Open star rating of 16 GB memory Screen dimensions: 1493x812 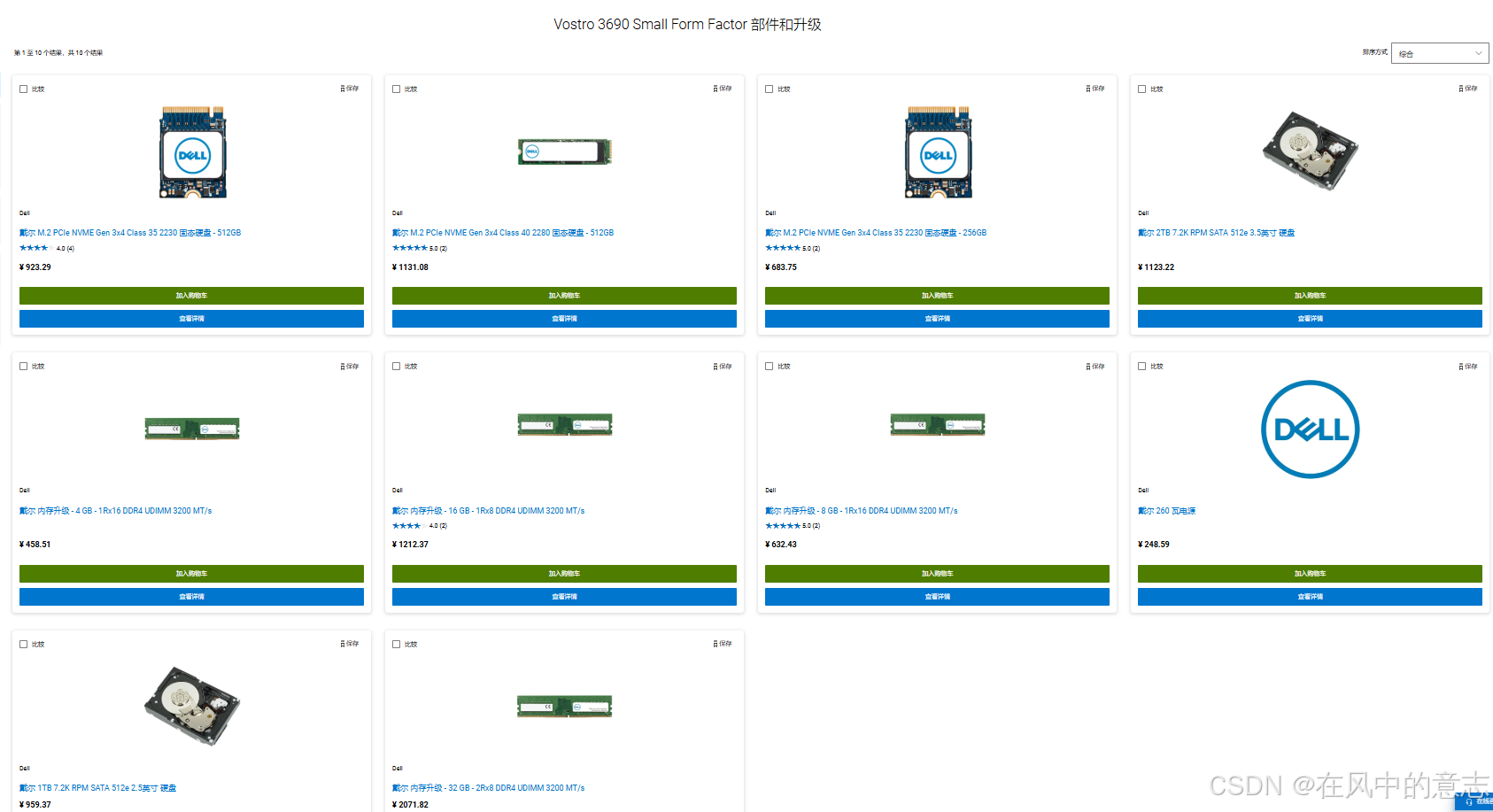tap(420, 526)
